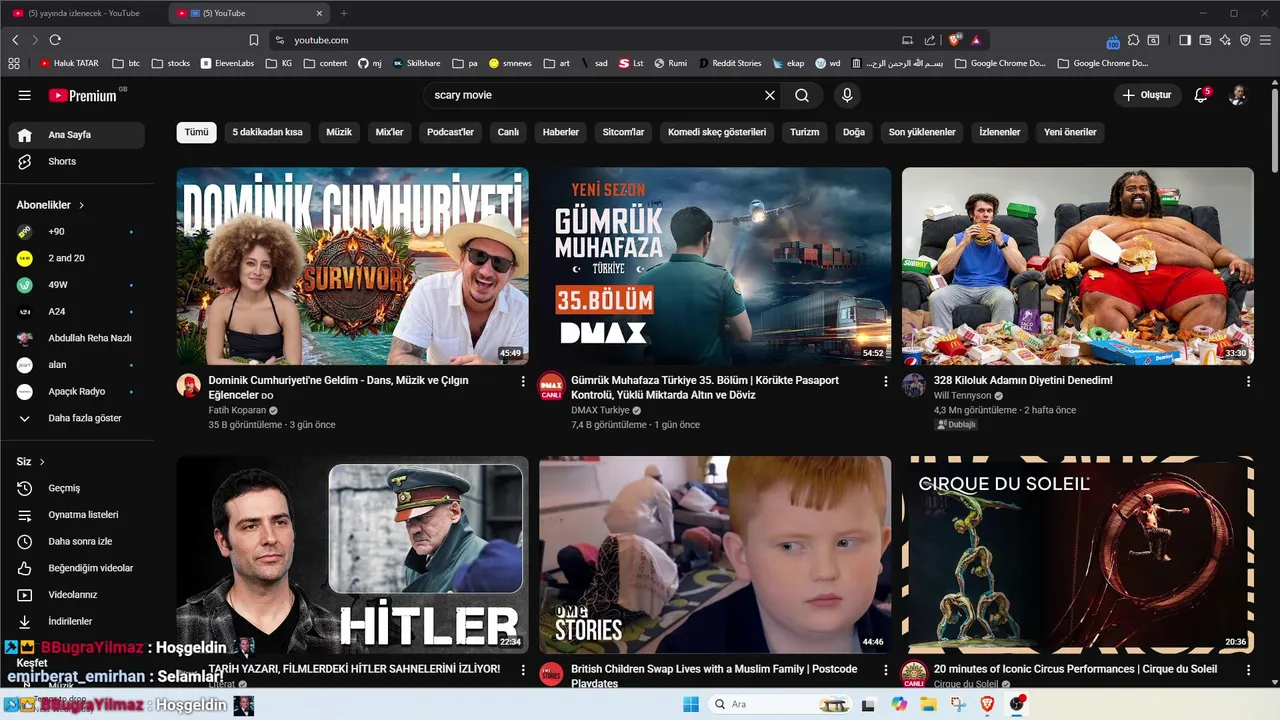Go back with the browser back arrow
This screenshot has width=1280, height=720.
tap(15, 40)
